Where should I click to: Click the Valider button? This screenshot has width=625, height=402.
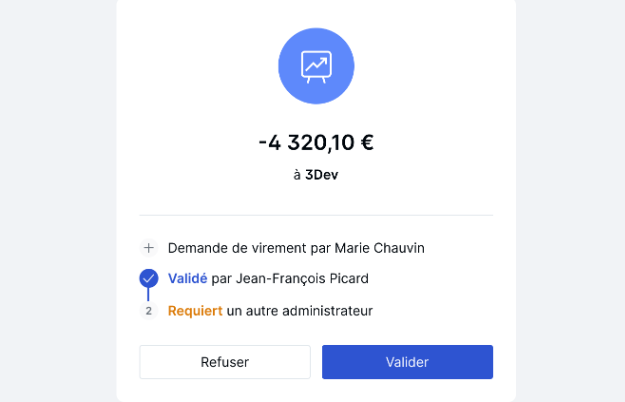[x=407, y=362]
